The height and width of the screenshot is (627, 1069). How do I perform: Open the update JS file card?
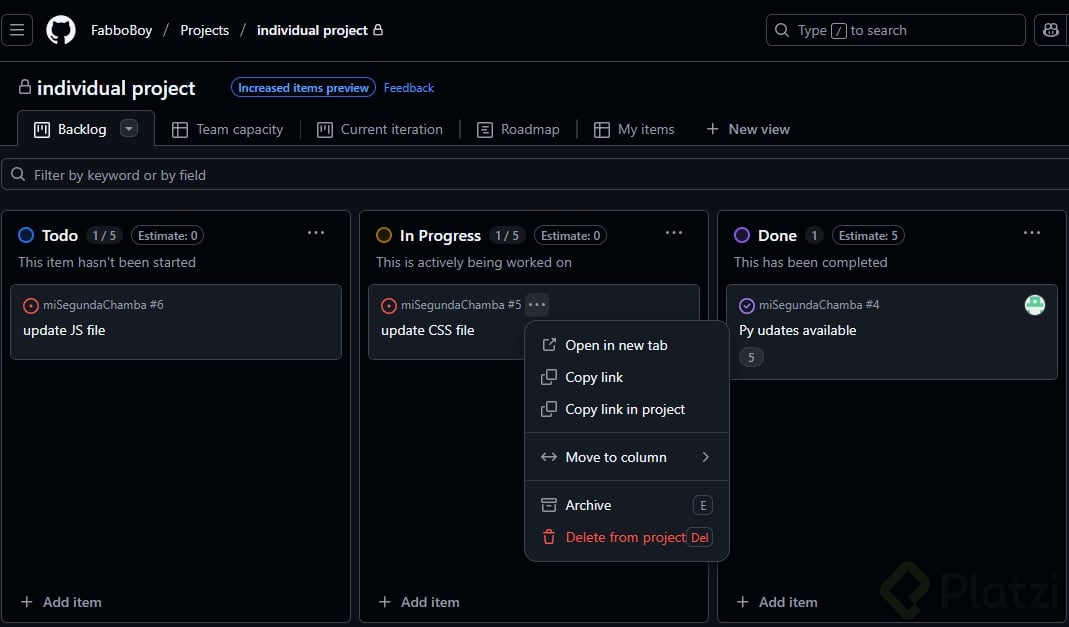pyautogui.click(x=64, y=330)
